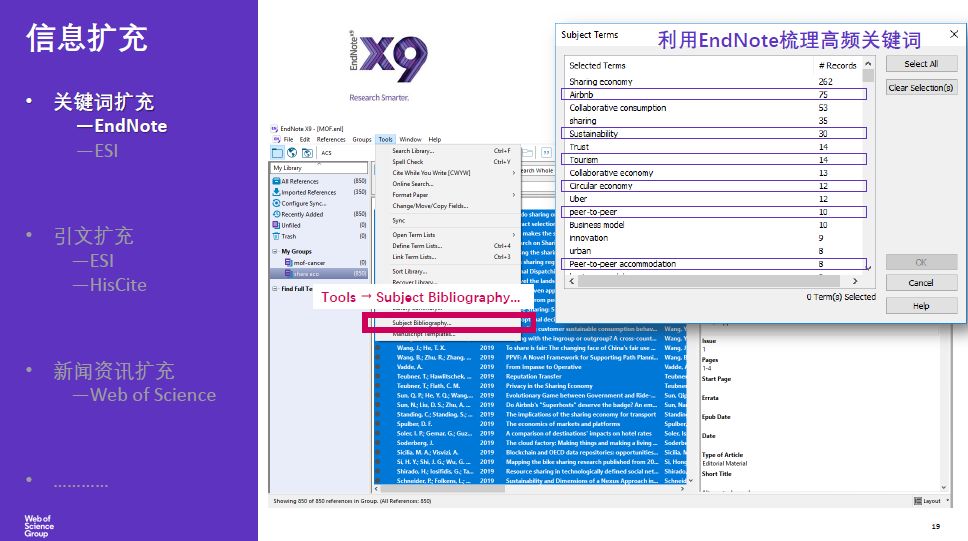Collapse the Find Full Text node
968x541 pixels.
[275, 288]
